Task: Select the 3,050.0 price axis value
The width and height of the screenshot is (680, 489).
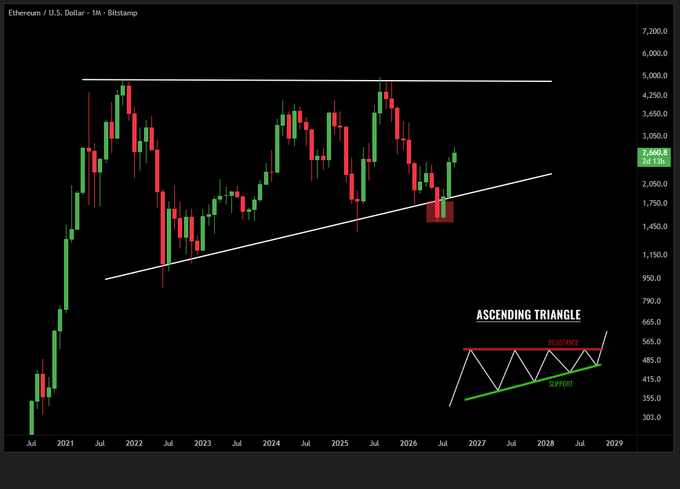Action: 654,136
